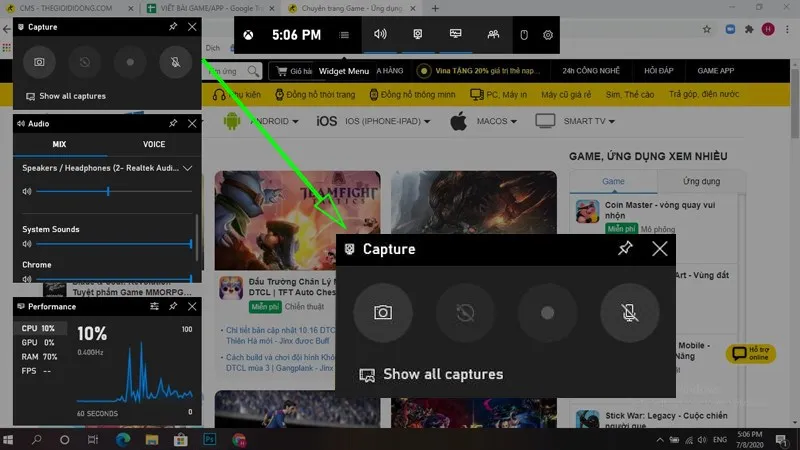Switch to CMS - THEGIOIDIDONG.COM tab
The height and width of the screenshot is (450, 800).
(x=68, y=8)
